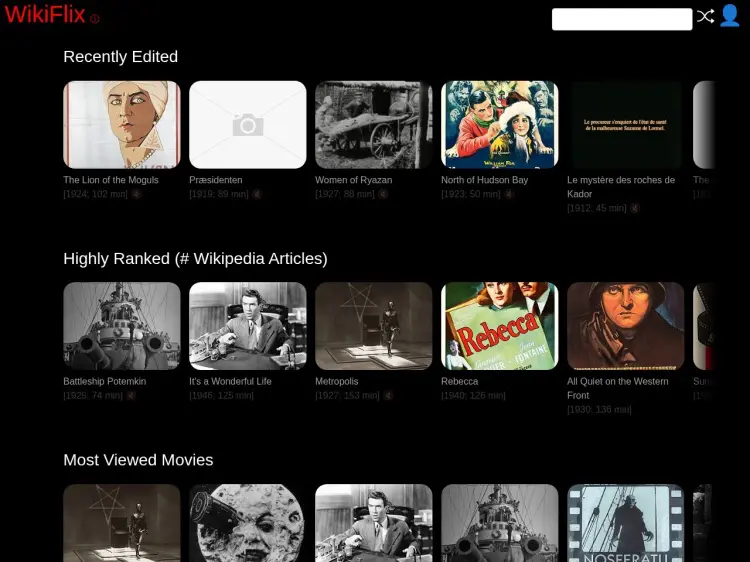Viewport: 750px width, 562px height.
Task: Click the 'Women of Ryazan' title
Action: click(353, 180)
